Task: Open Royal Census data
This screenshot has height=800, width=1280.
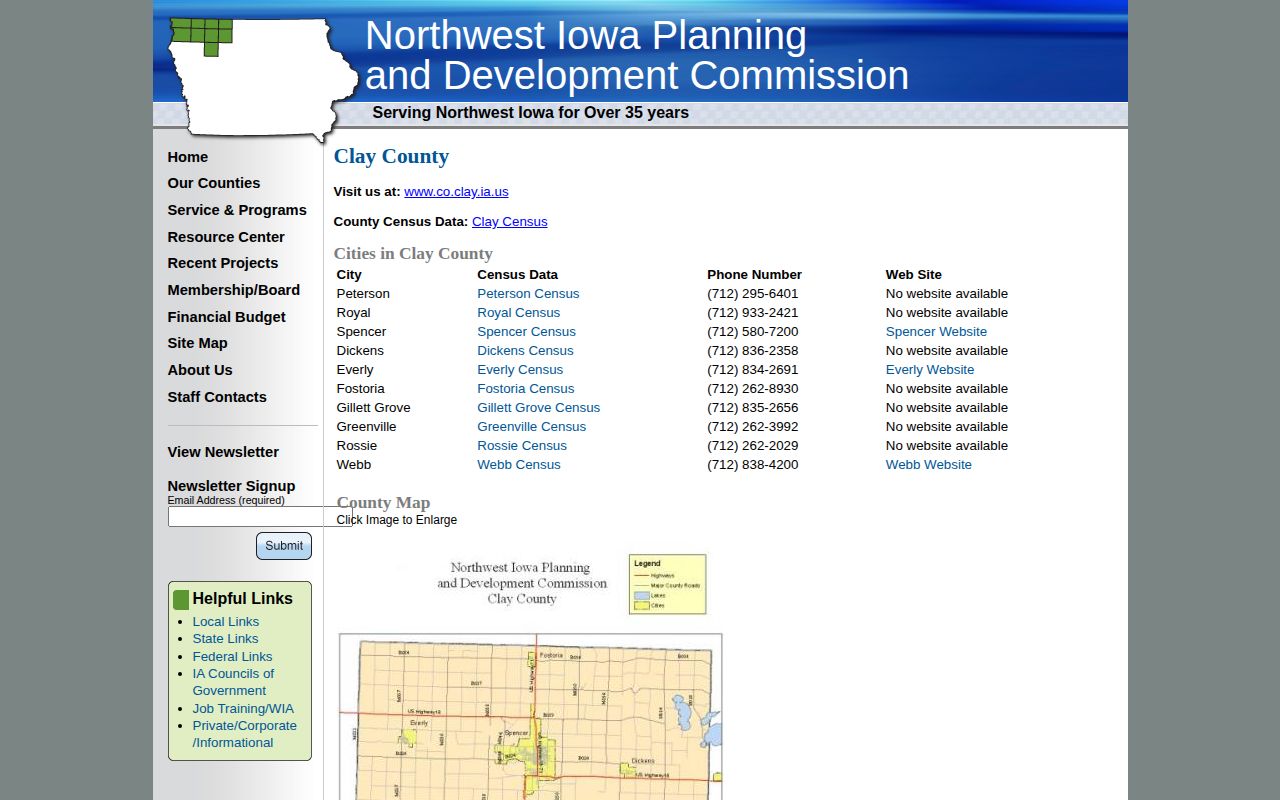Action: (519, 313)
